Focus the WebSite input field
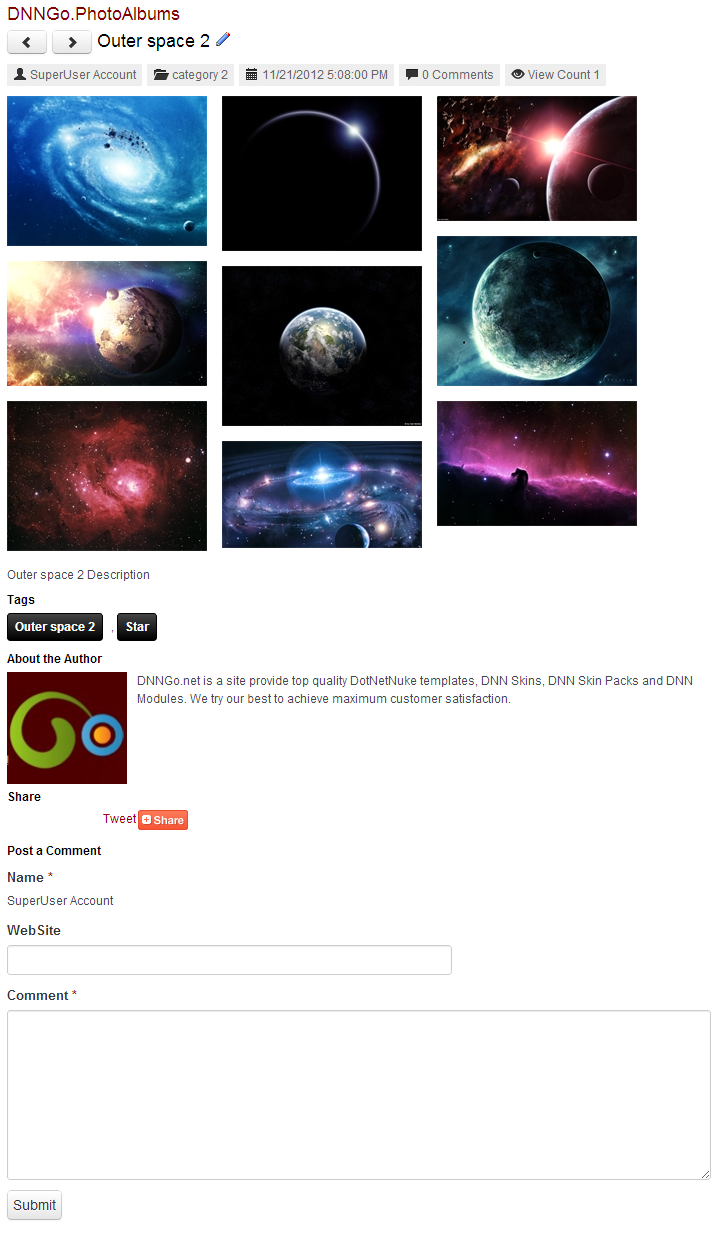 pyautogui.click(x=229, y=960)
